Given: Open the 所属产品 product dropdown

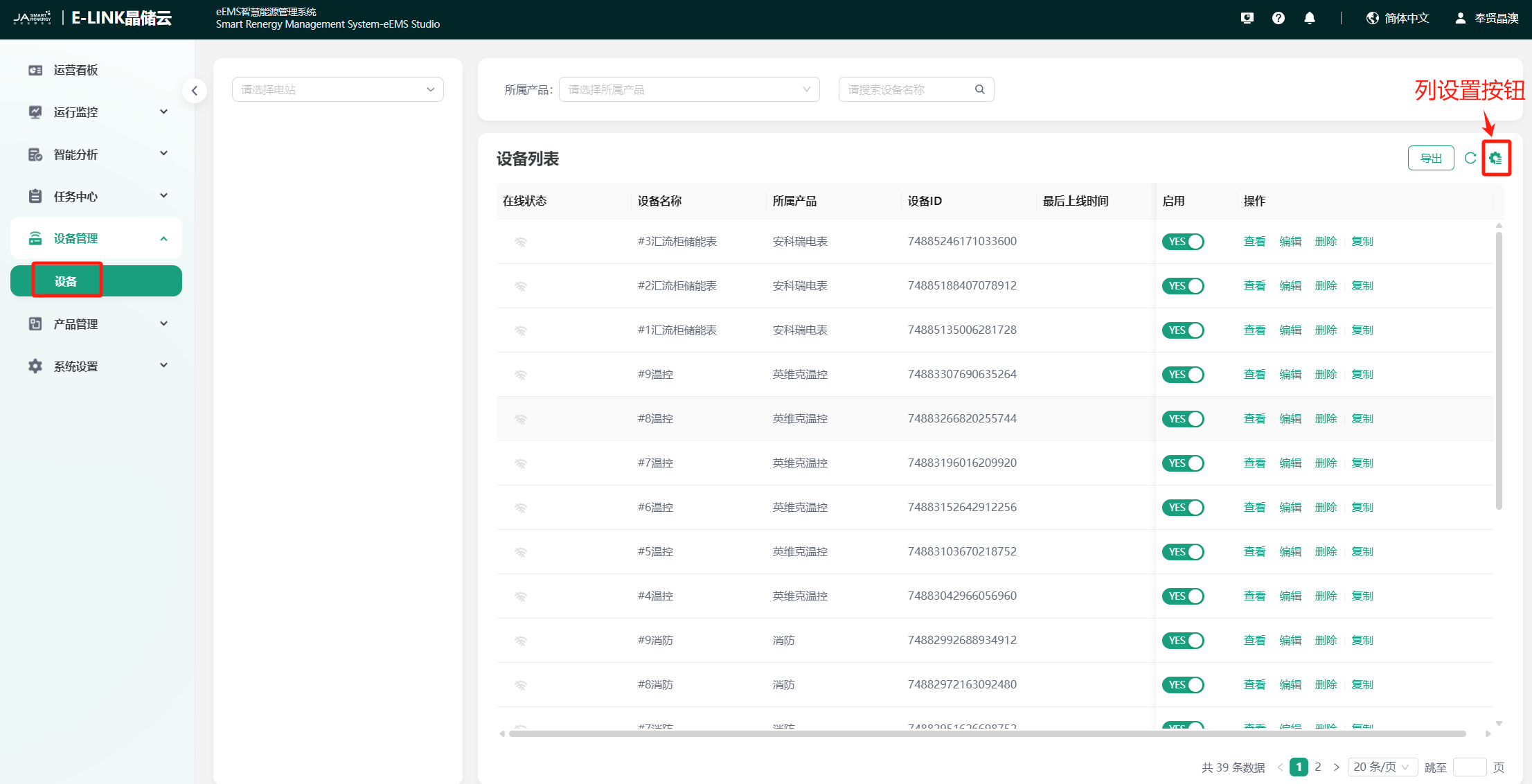Looking at the screenshot, I should tap(688, 89).
